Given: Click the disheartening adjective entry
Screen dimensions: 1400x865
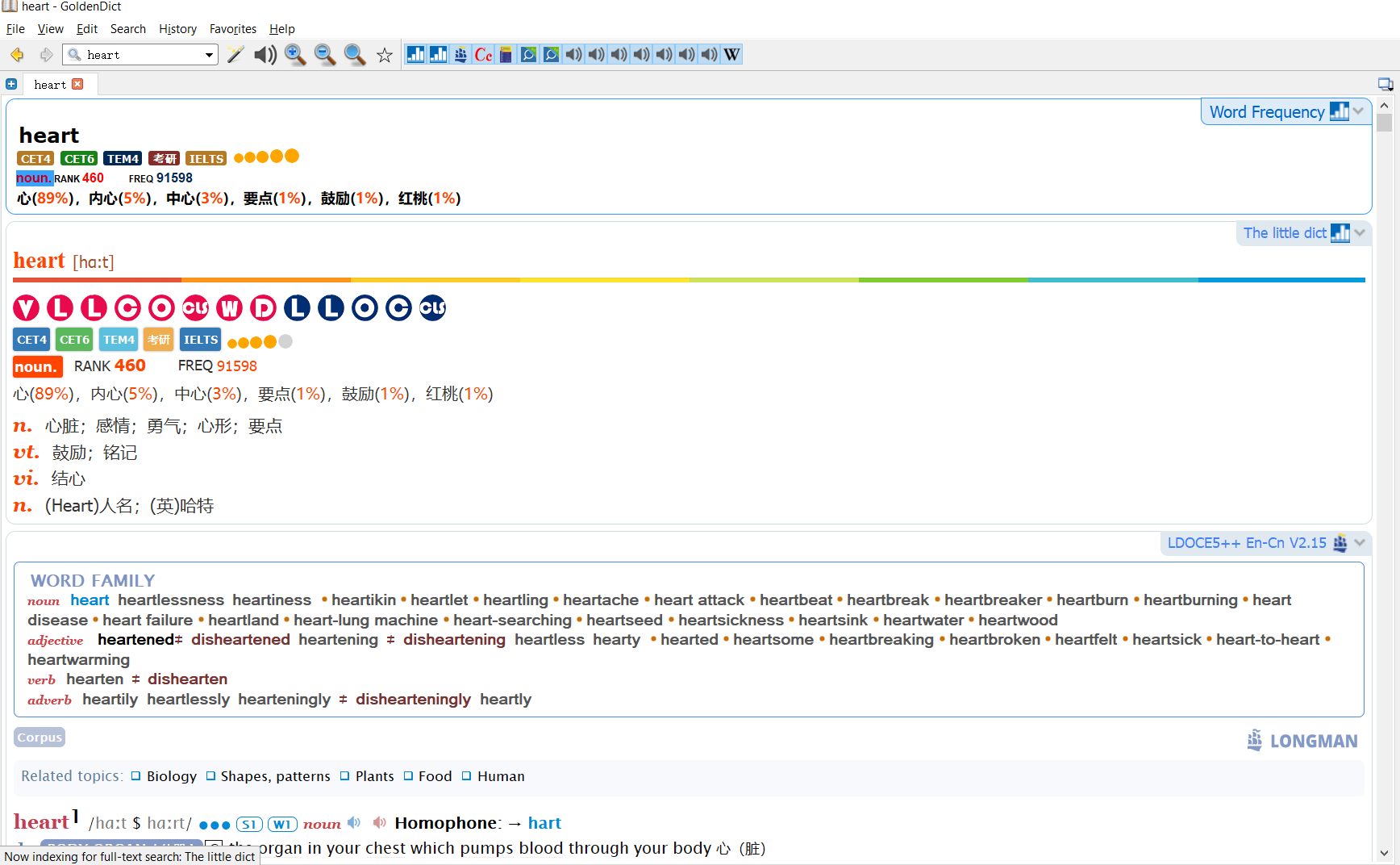Looking at the screenshot, I should tap(454, 639).
